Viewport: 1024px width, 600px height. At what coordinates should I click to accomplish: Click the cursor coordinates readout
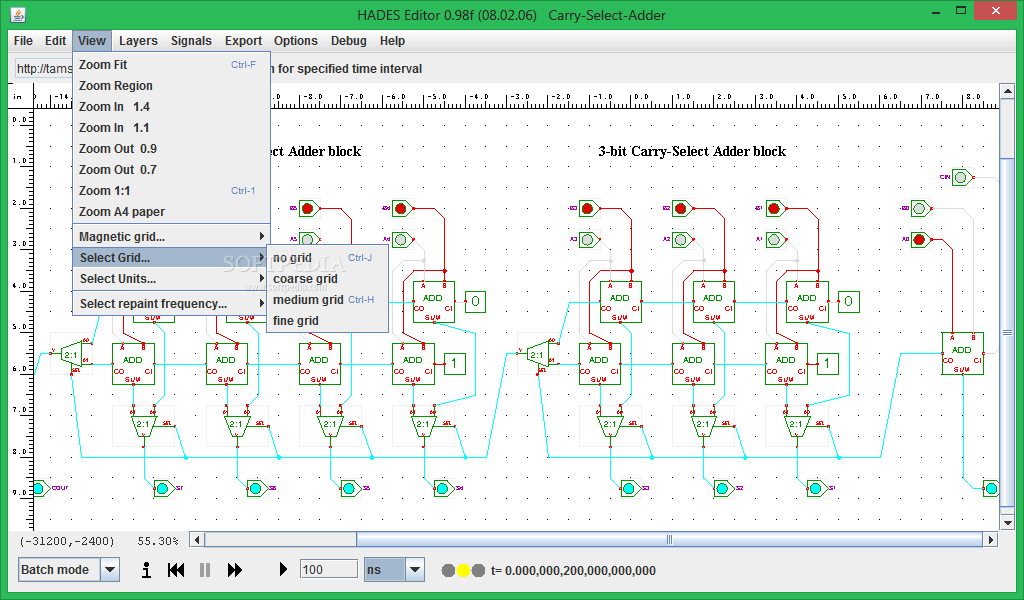click(x=67, y=541)
